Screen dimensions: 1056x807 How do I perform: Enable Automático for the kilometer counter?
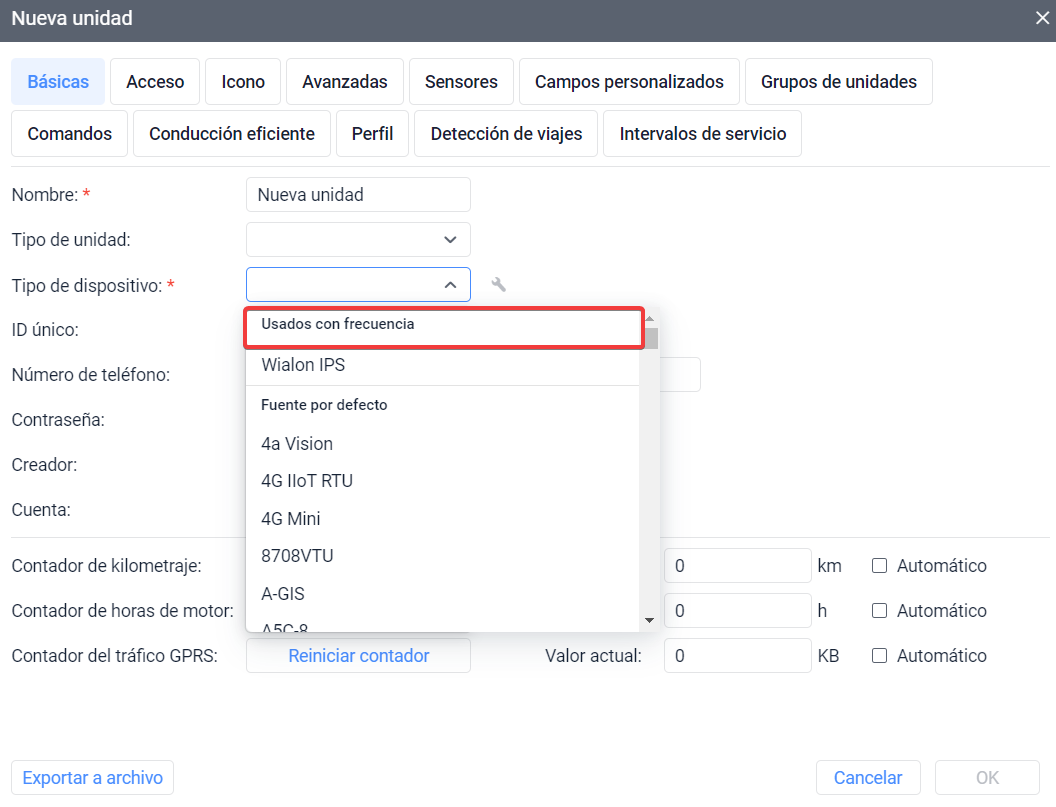879,566
